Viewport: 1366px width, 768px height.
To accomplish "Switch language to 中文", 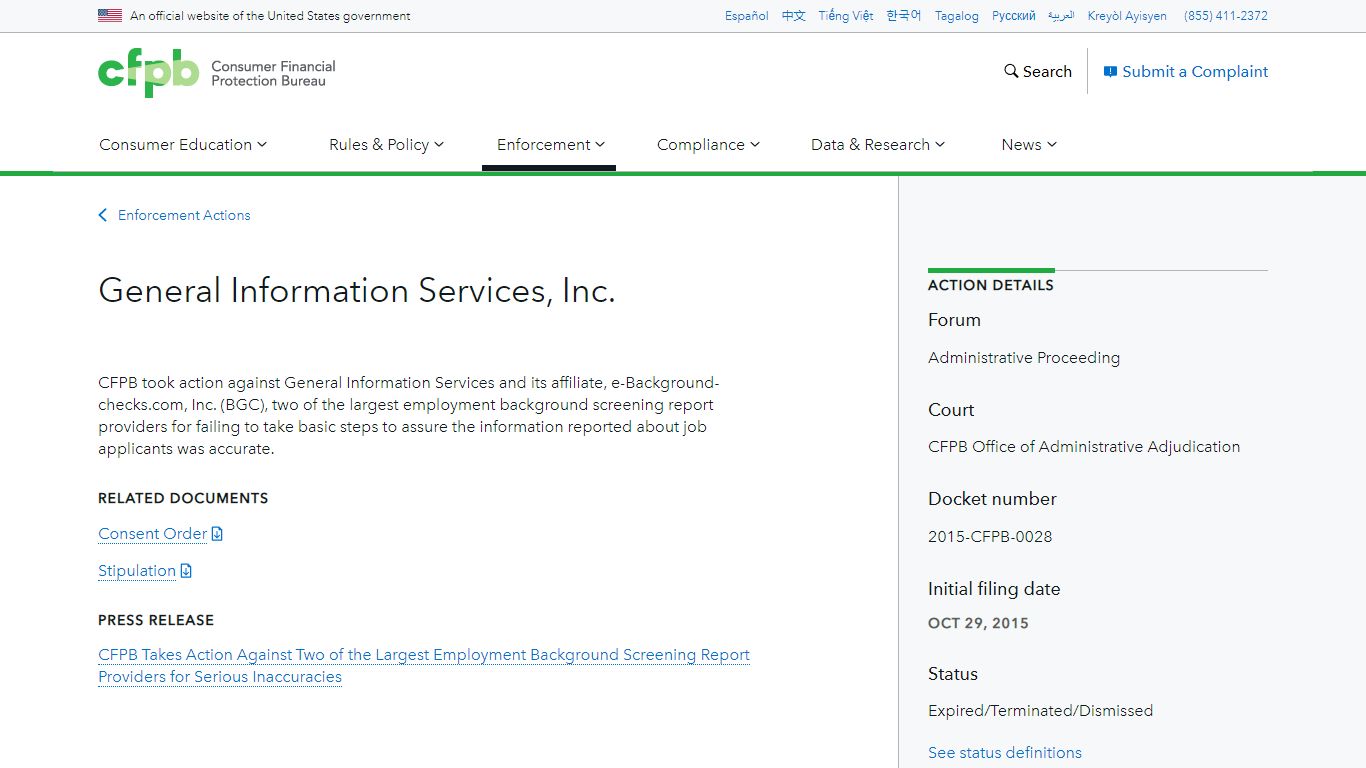I will 794,16.
